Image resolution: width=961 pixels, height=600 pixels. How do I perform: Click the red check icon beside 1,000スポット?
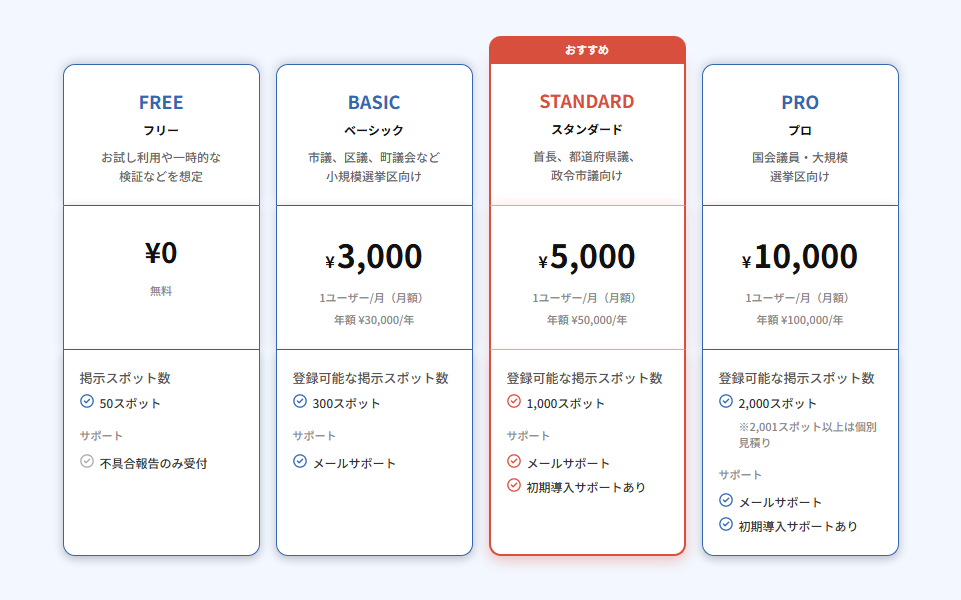click(x=514, y=402)
